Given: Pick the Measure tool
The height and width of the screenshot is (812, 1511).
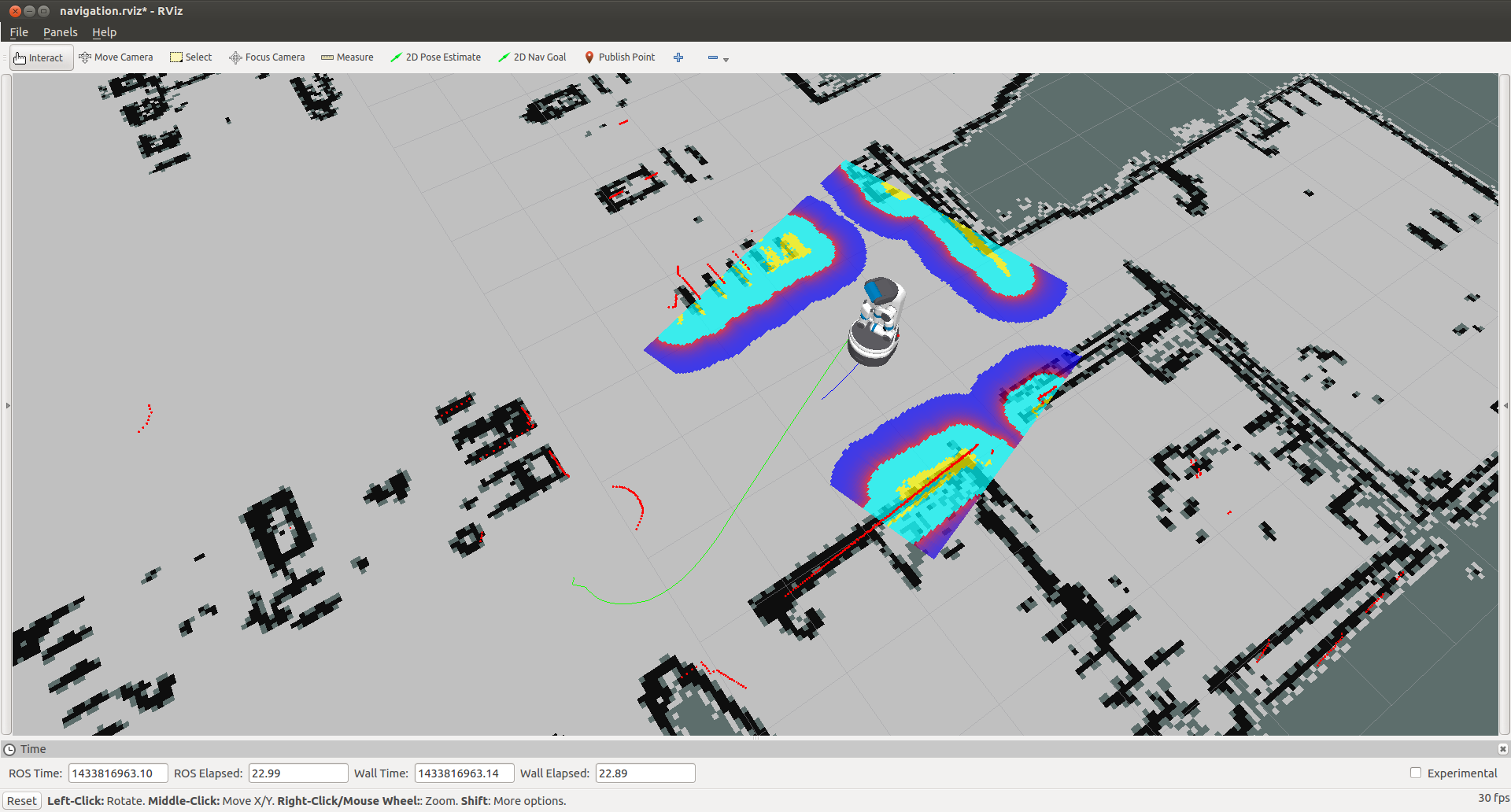Looking at the screenshot, I should point(347,57).
